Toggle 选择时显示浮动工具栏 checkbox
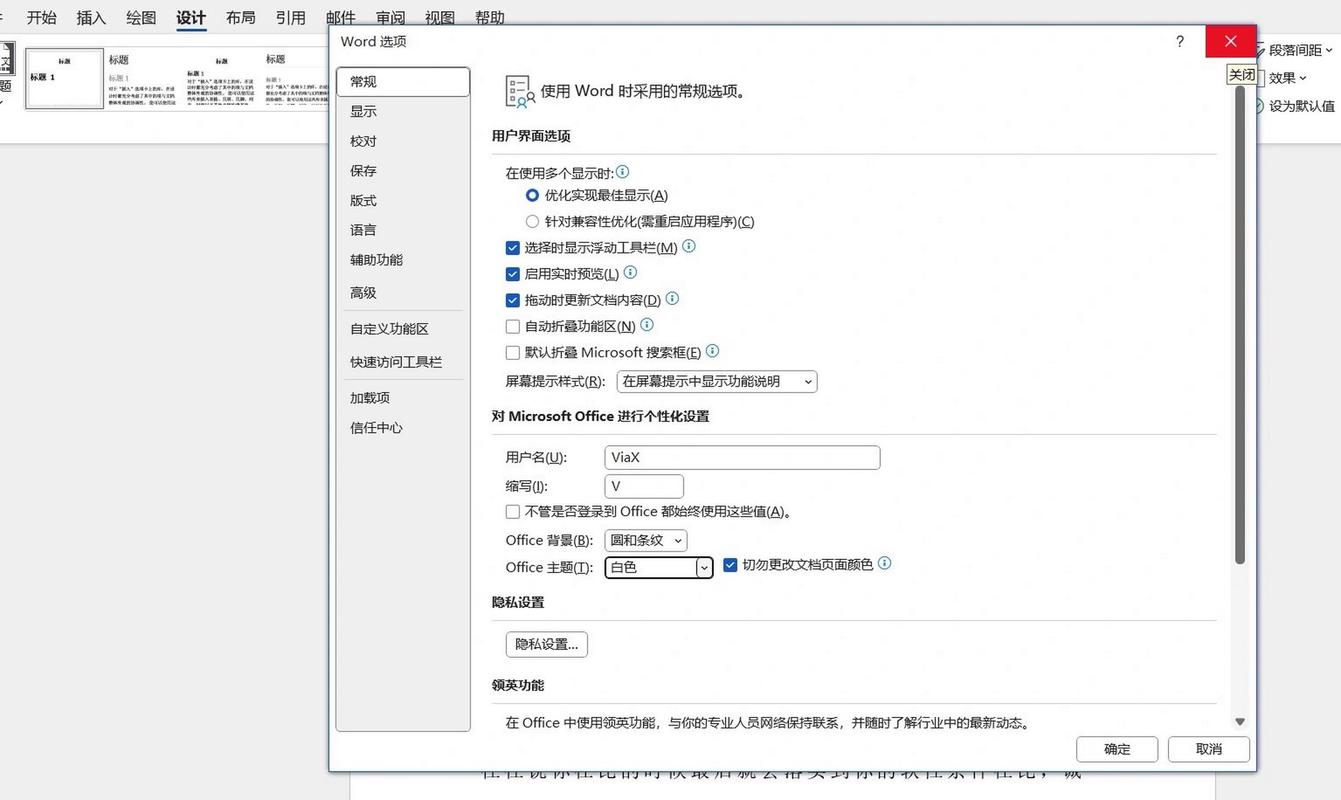Viewport: 1341px width, 800px height. tap(513, 247)
